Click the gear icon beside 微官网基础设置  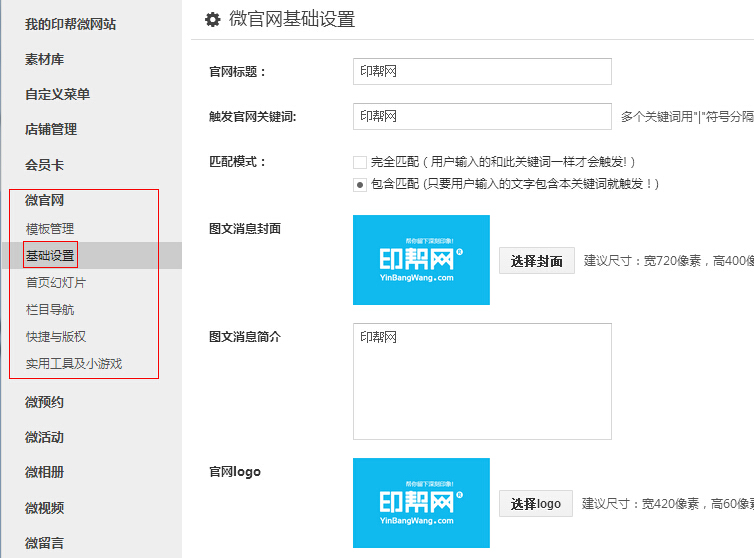212,20
